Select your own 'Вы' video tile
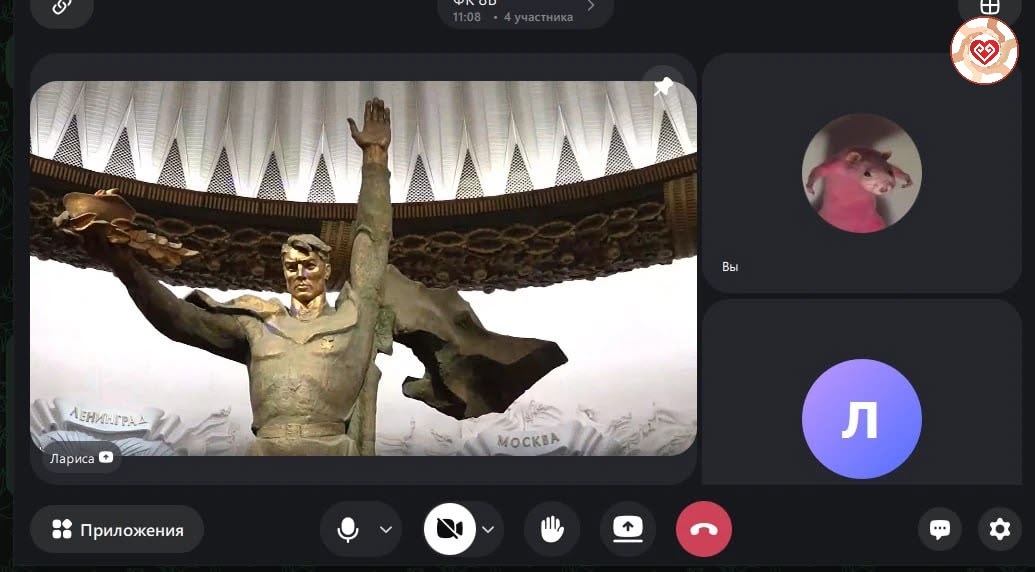This screenshot has height=572, width=1035. coord(861,173)
